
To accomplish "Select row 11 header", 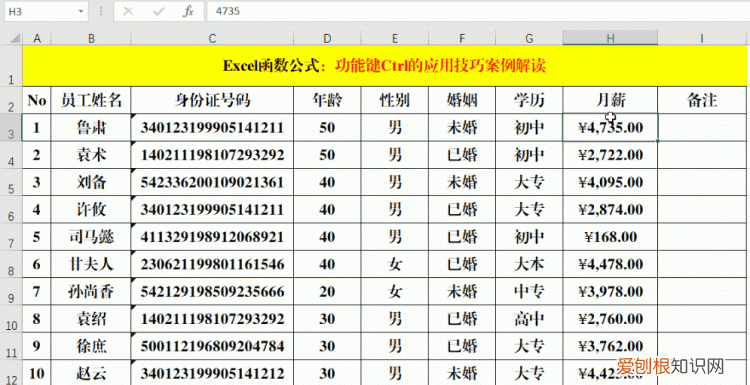I will pyautogui.click(x=11, y=346).
